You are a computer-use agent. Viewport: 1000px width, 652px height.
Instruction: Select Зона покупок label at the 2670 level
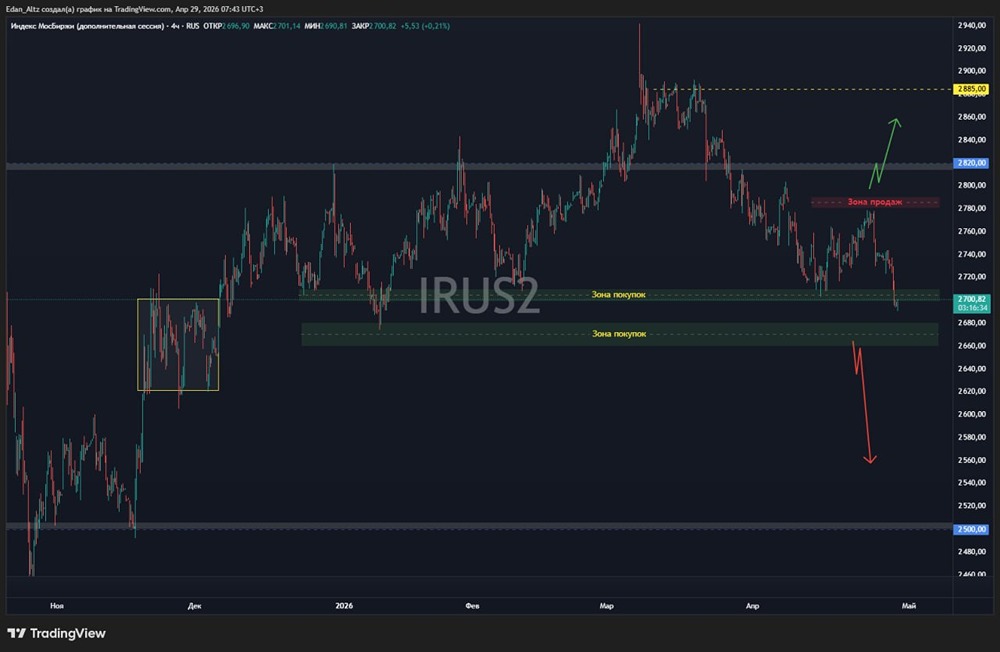click(619, 334)
